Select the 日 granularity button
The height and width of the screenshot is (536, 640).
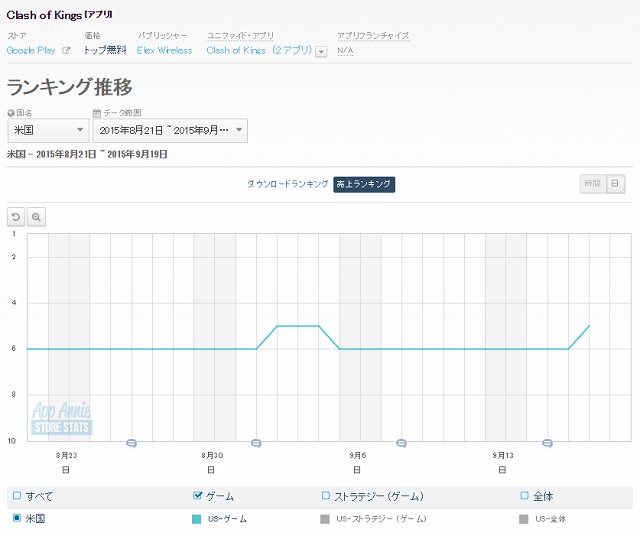click(x=615, y=184)
